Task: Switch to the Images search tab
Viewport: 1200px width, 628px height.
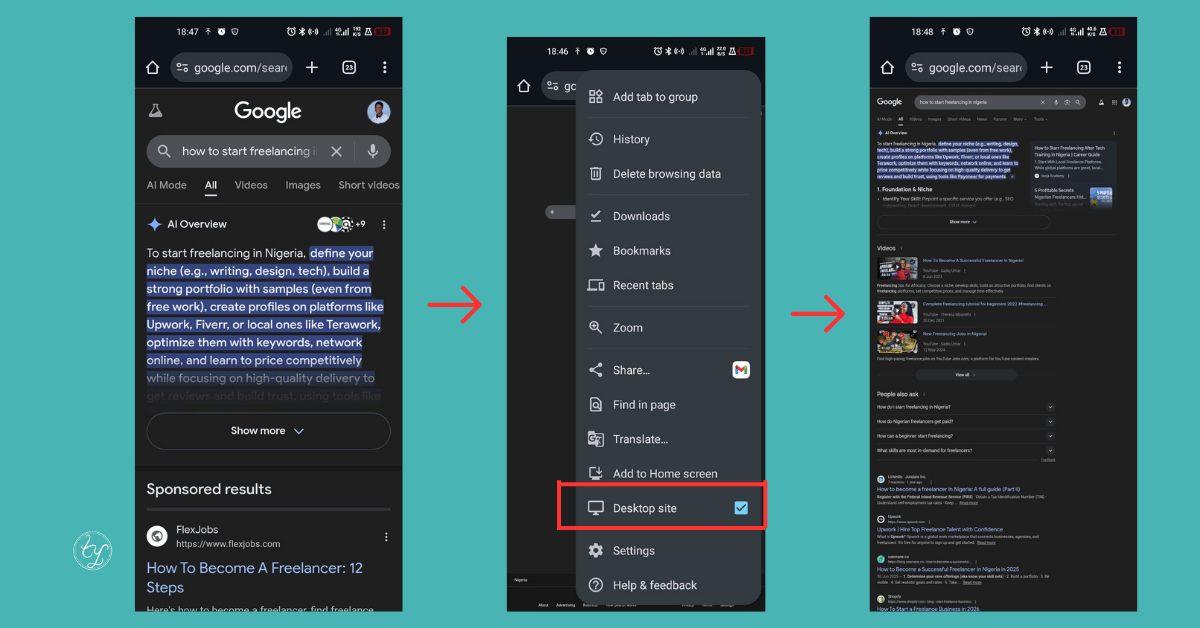Action: (x=303, y=185)
